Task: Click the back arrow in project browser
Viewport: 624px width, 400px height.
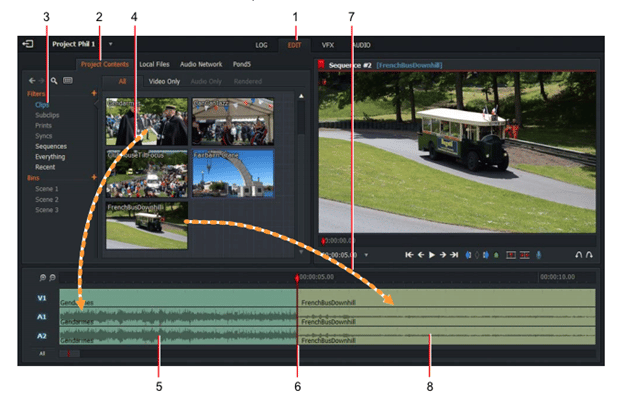Action: (x=31, y=80)
